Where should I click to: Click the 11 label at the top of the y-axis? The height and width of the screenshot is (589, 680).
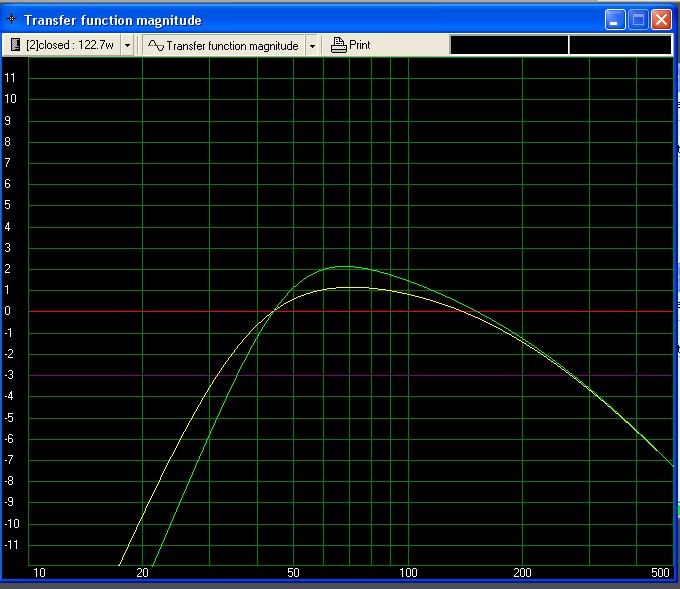click(10, 78)
